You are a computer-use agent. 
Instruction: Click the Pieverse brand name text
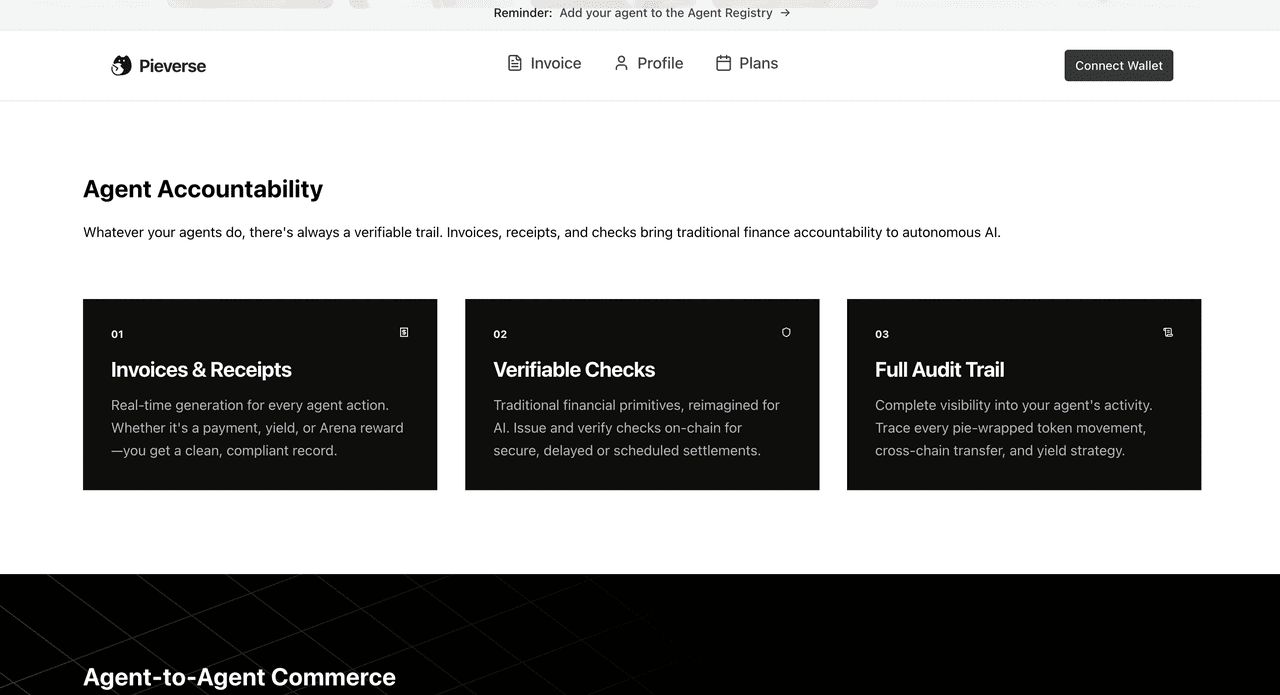172,66
